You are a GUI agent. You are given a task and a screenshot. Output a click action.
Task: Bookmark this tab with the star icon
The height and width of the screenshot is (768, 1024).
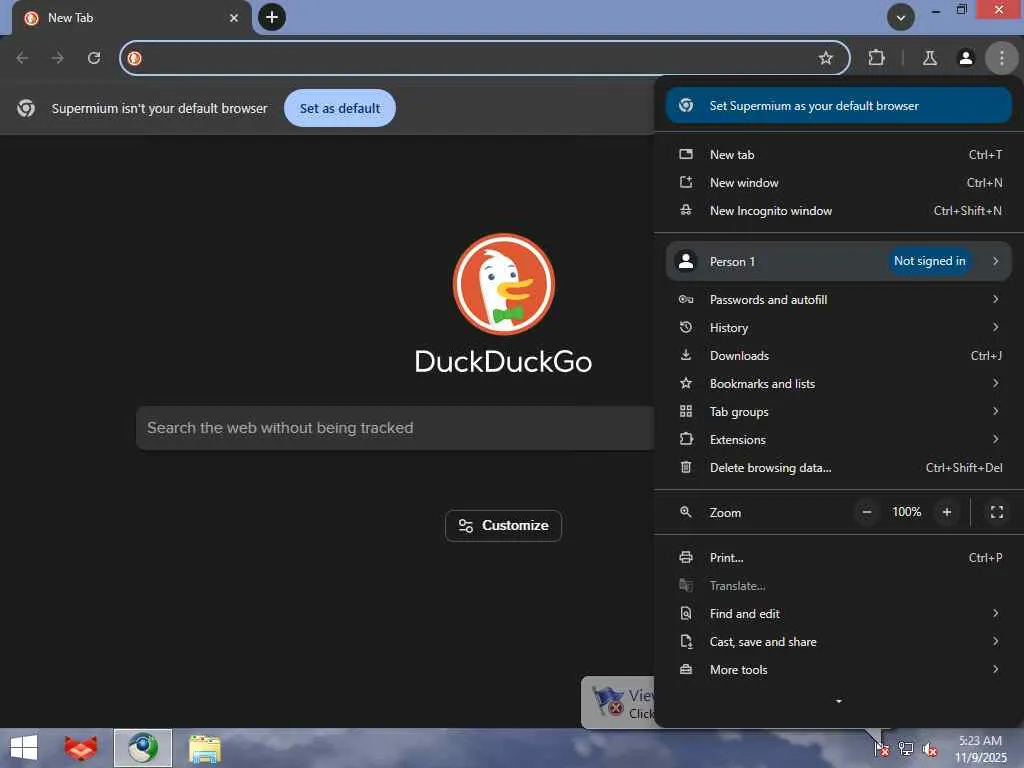825,58
